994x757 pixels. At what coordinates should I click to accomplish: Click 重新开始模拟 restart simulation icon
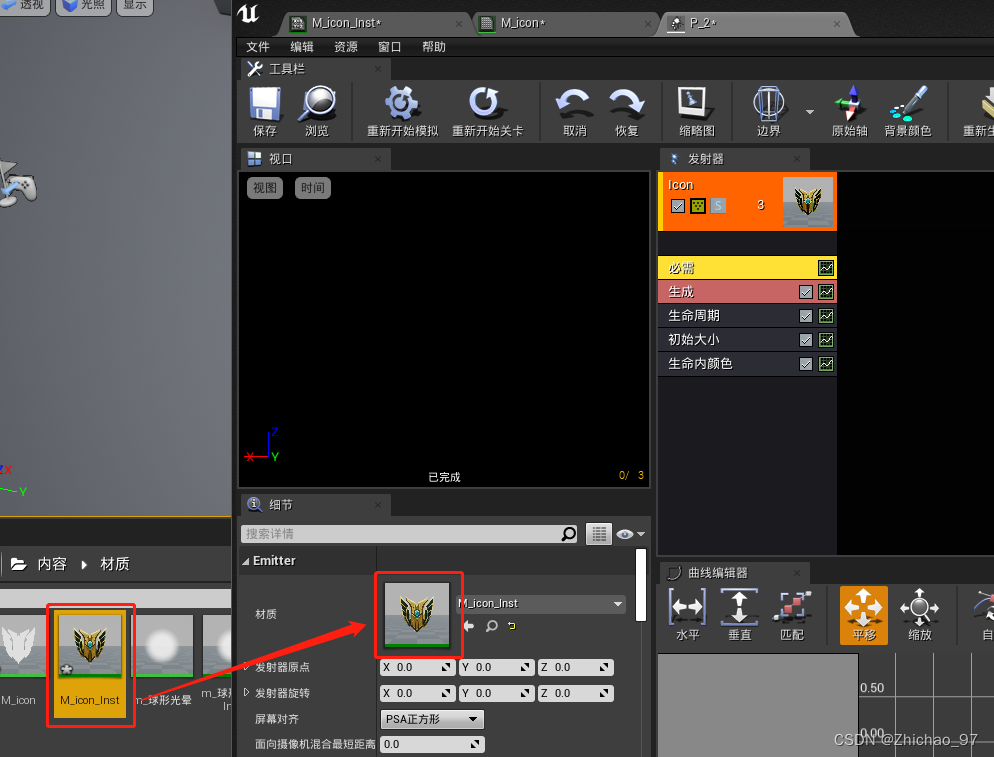(x=402, y=111)
